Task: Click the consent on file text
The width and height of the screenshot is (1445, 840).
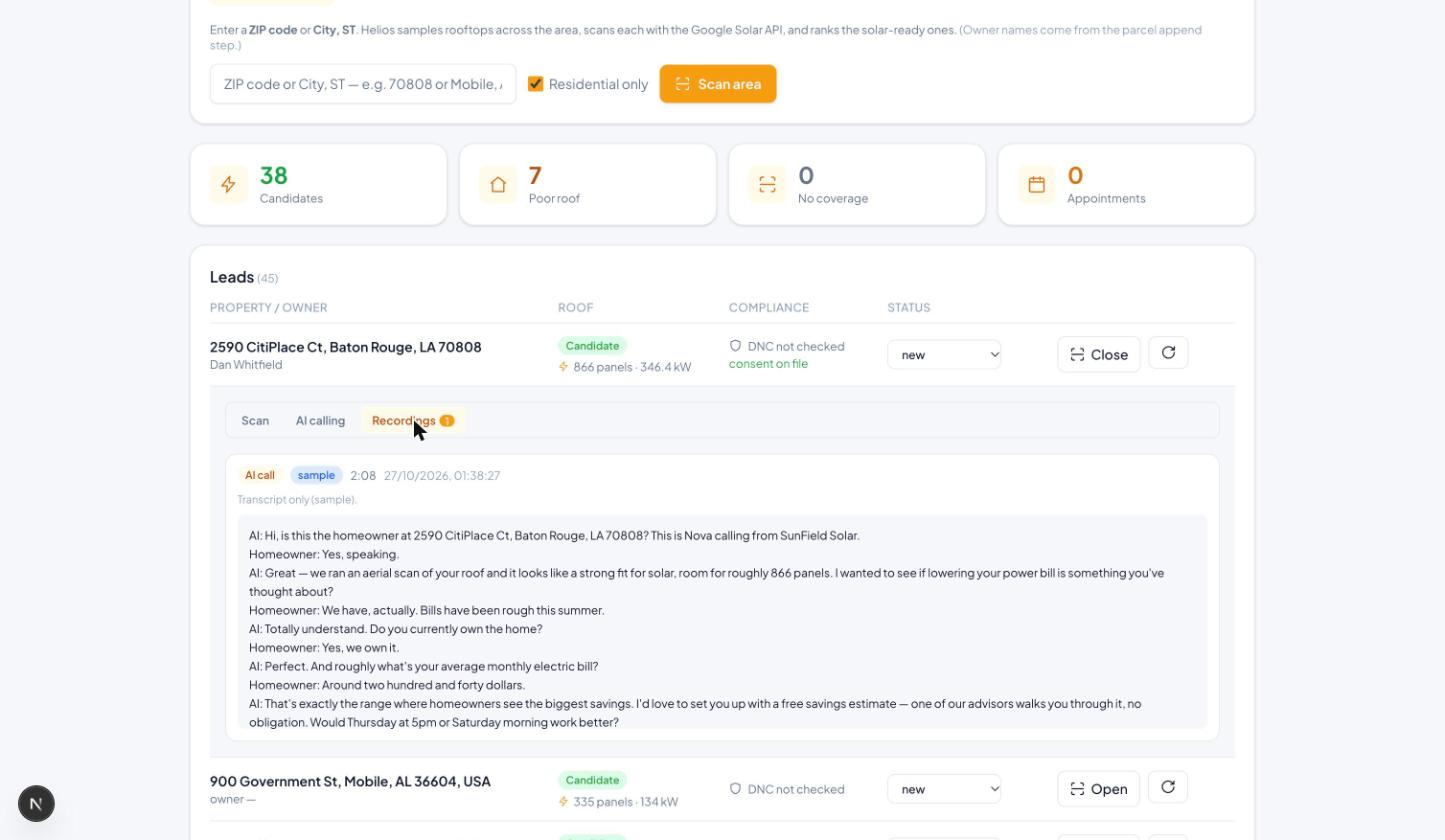Action: (x=768, y=364)
